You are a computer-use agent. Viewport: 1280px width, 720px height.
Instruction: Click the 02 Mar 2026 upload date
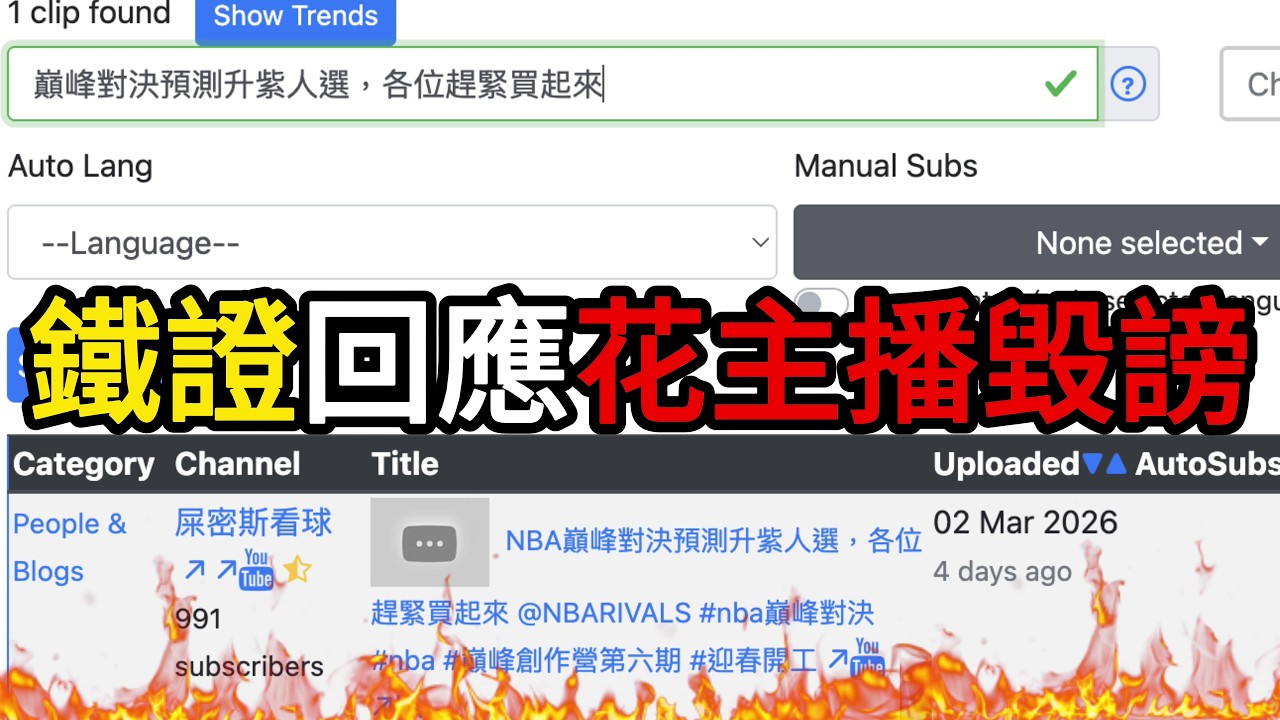point(1025,522)
